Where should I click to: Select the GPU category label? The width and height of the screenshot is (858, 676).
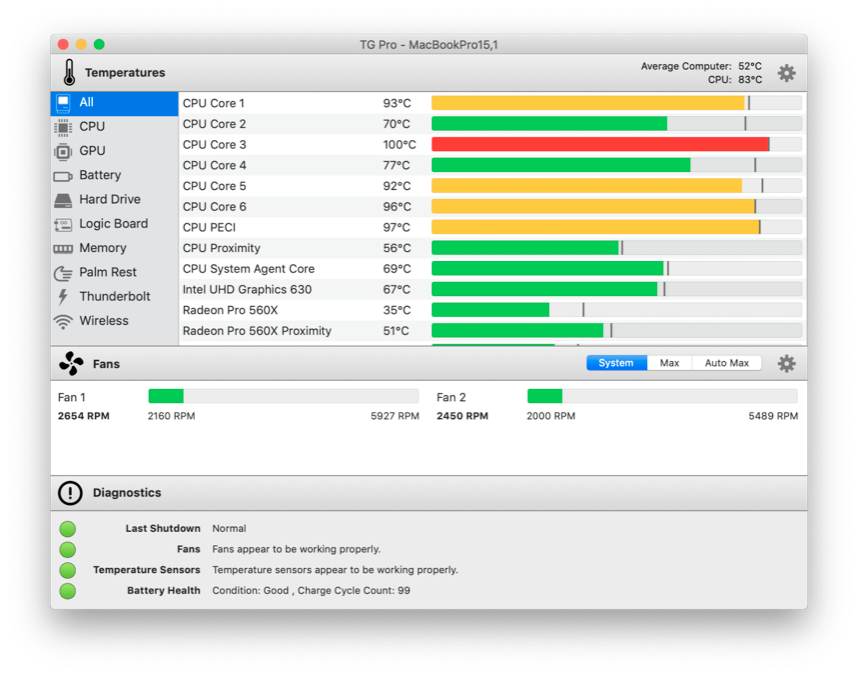(x=92, y=151)
